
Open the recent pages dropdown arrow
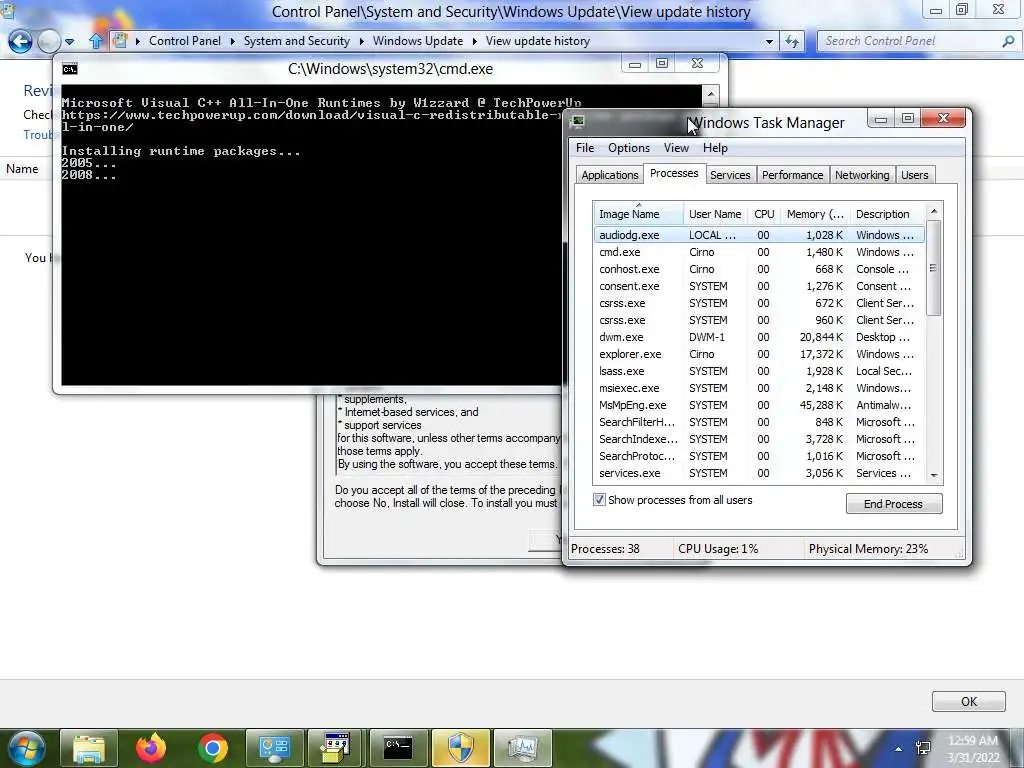coord(69,42)
